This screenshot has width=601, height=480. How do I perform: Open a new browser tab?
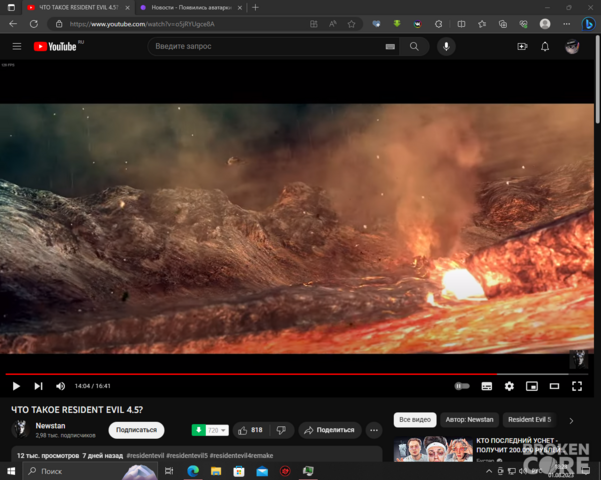pyautogui.click(x=255, y=7)
